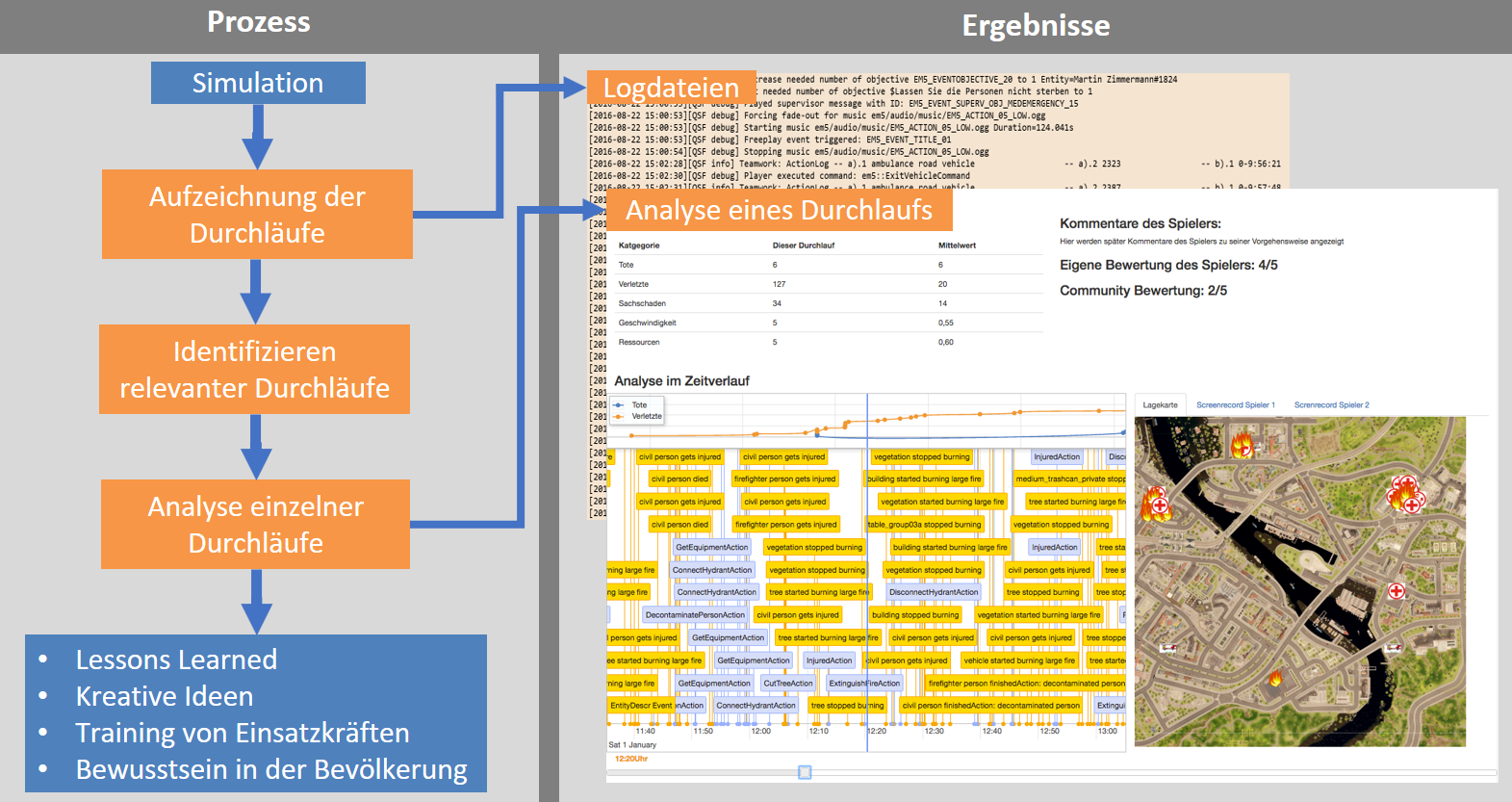Click the Analyse einzelner Durchläufe box
Screen dimensions: 1512x802
pos(255,524)
